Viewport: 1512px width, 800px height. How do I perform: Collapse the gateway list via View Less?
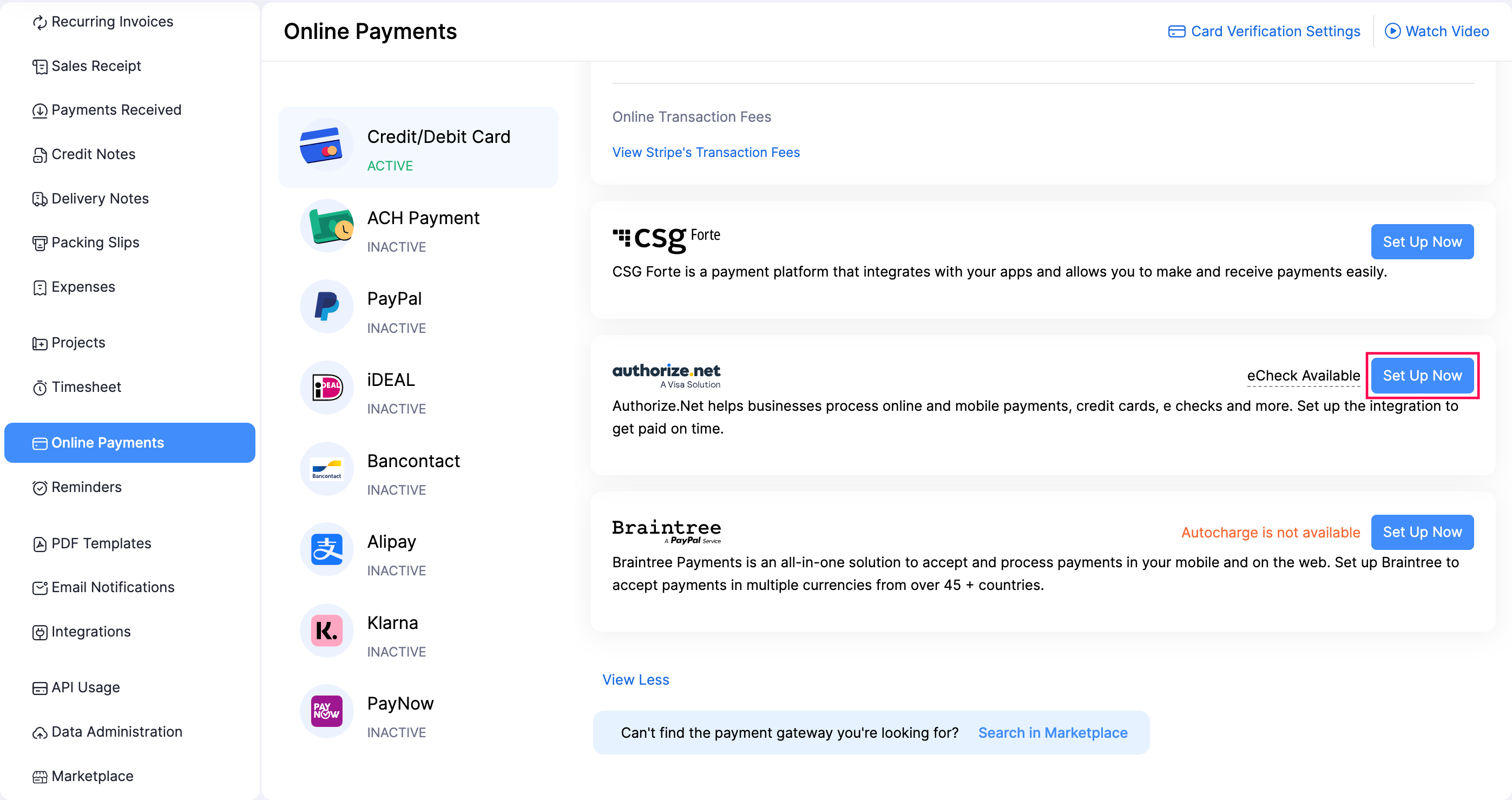(x=636, y=679)
